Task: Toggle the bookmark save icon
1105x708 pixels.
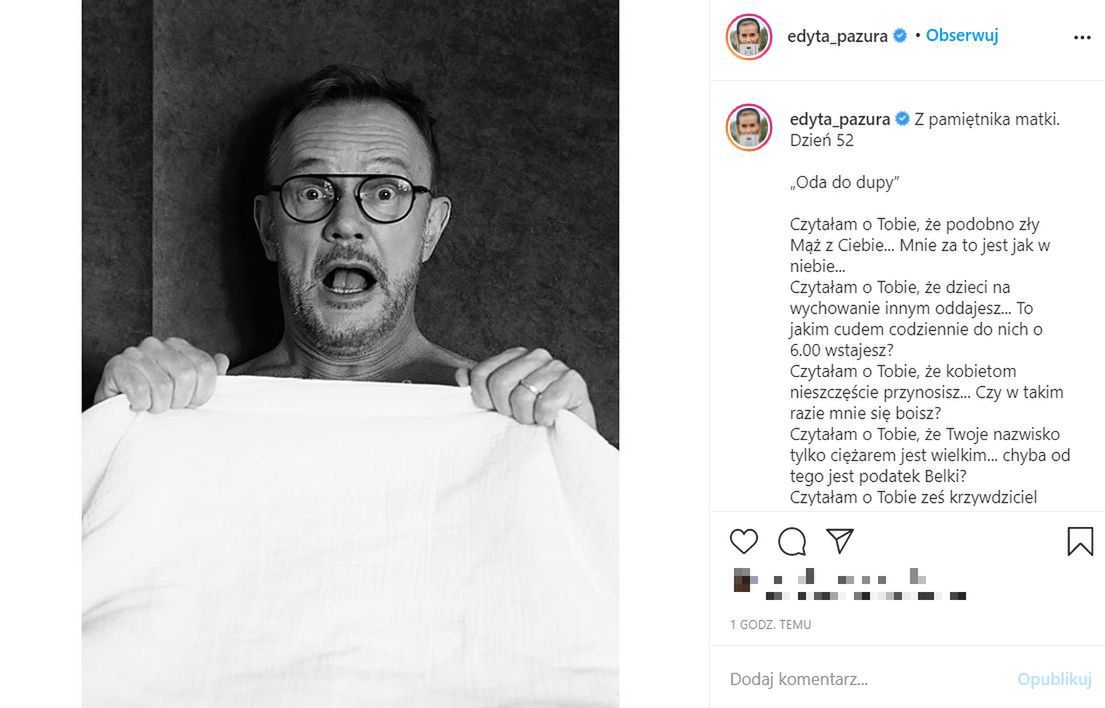Action: (1080, 541)
